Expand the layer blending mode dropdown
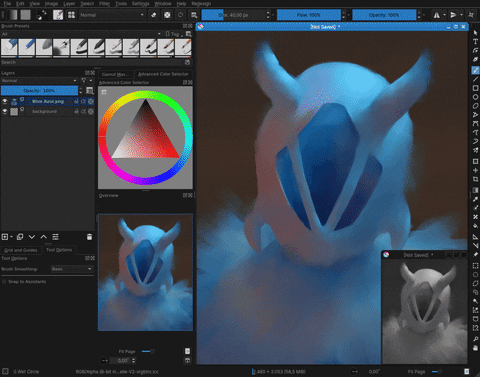This screenshot has width=480, height=377. point(39,81)
